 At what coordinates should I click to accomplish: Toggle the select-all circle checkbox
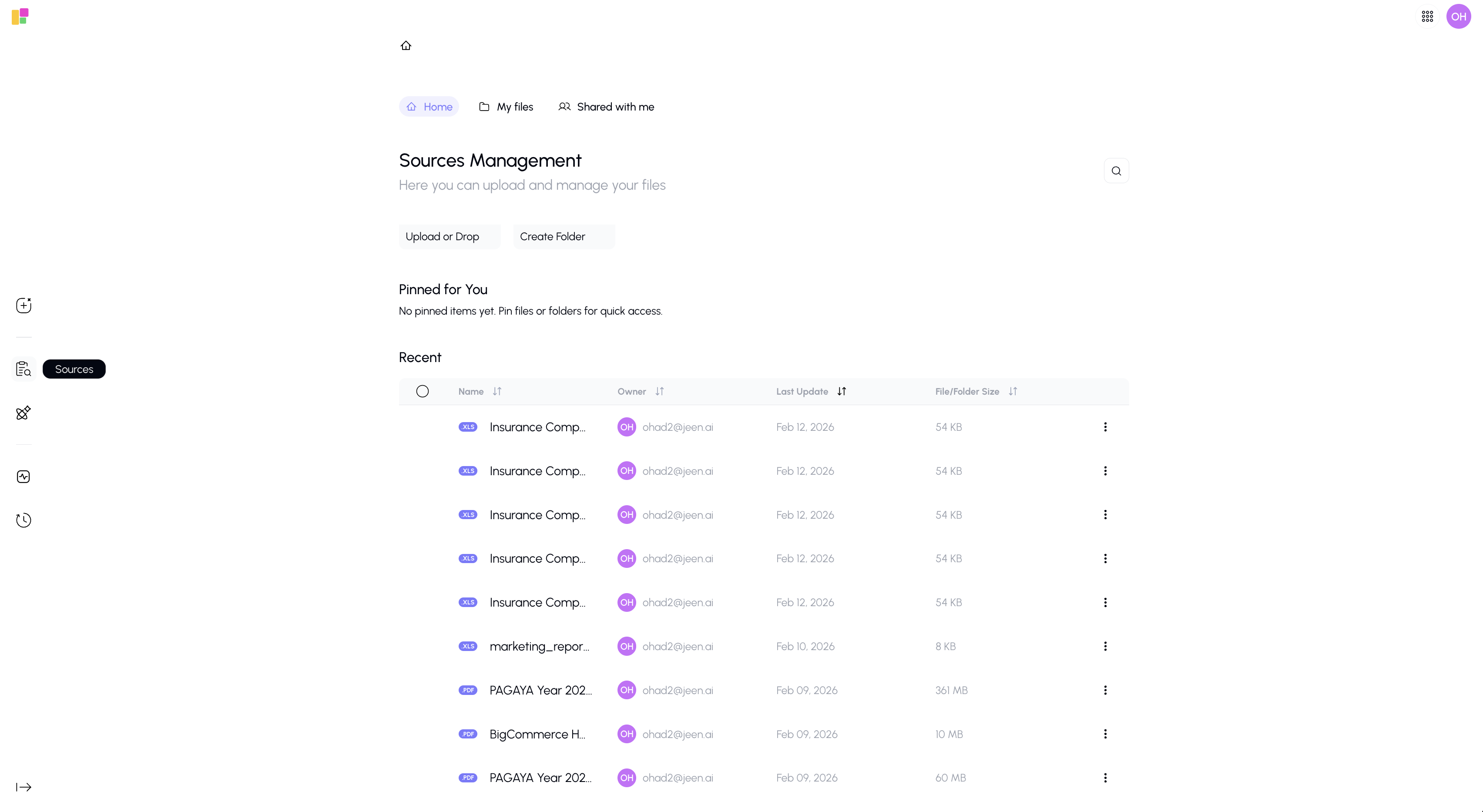(422, 392)
